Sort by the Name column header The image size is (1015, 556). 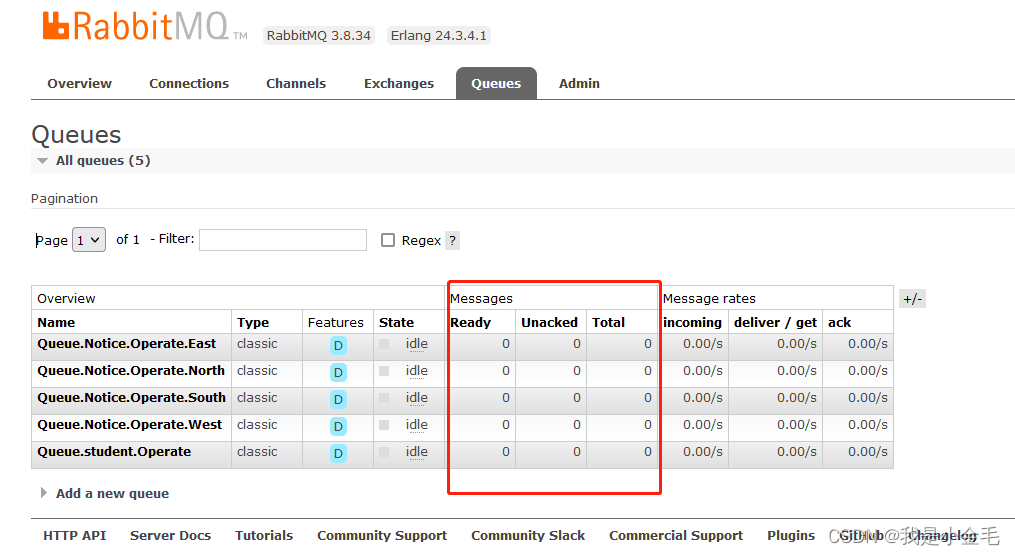(56, 322)
